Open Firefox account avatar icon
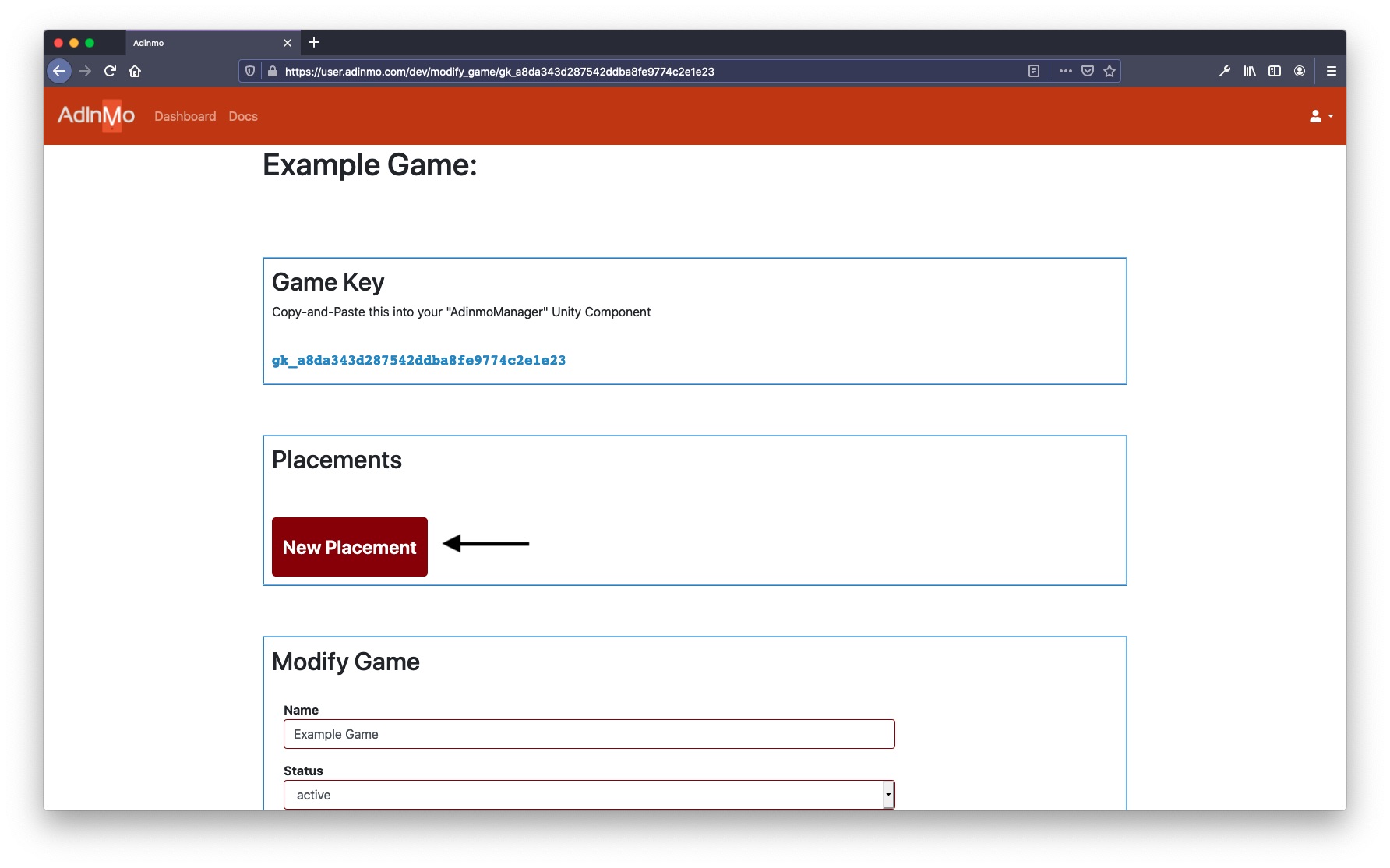 click(x=1300, y=71)
